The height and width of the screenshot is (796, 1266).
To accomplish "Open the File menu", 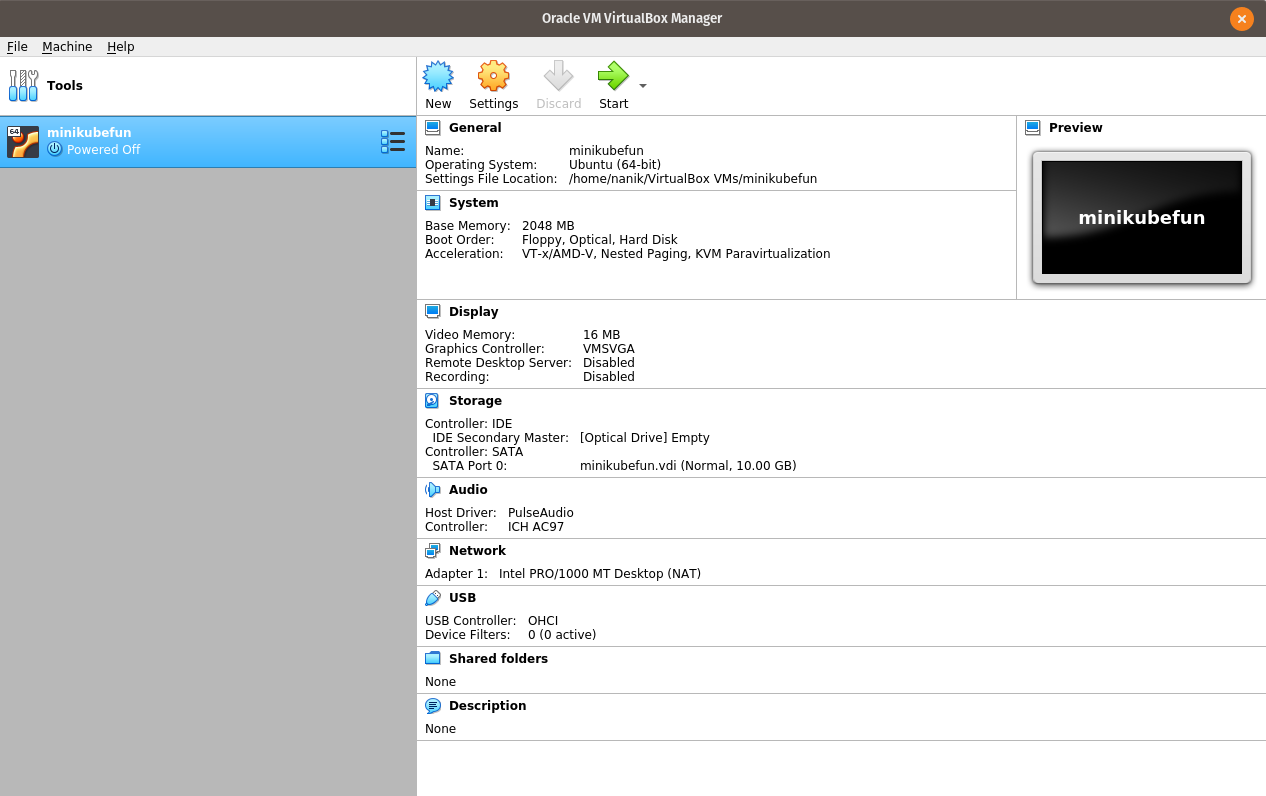I will 17,47.
